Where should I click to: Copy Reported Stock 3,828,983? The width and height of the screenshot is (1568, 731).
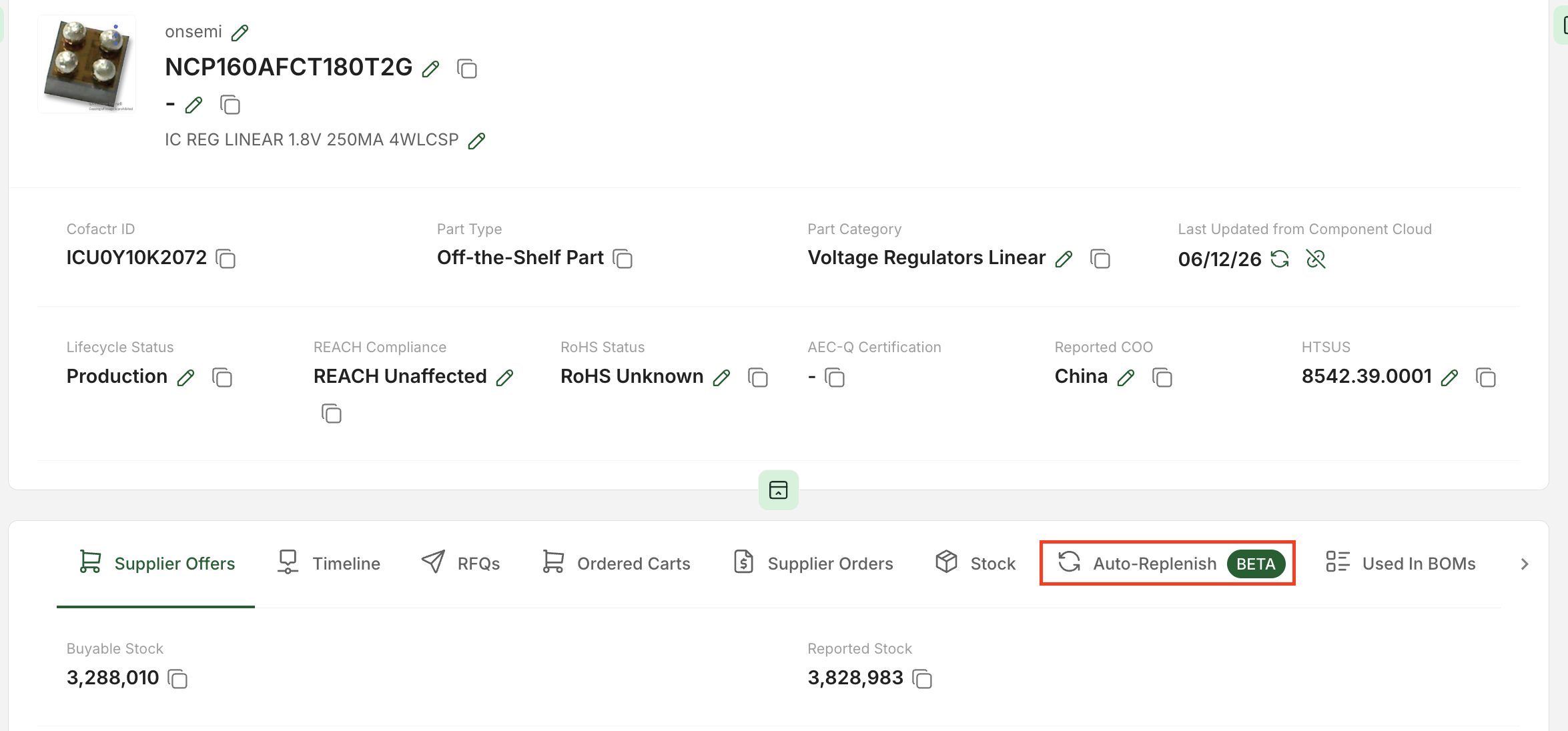click(922, 678)
